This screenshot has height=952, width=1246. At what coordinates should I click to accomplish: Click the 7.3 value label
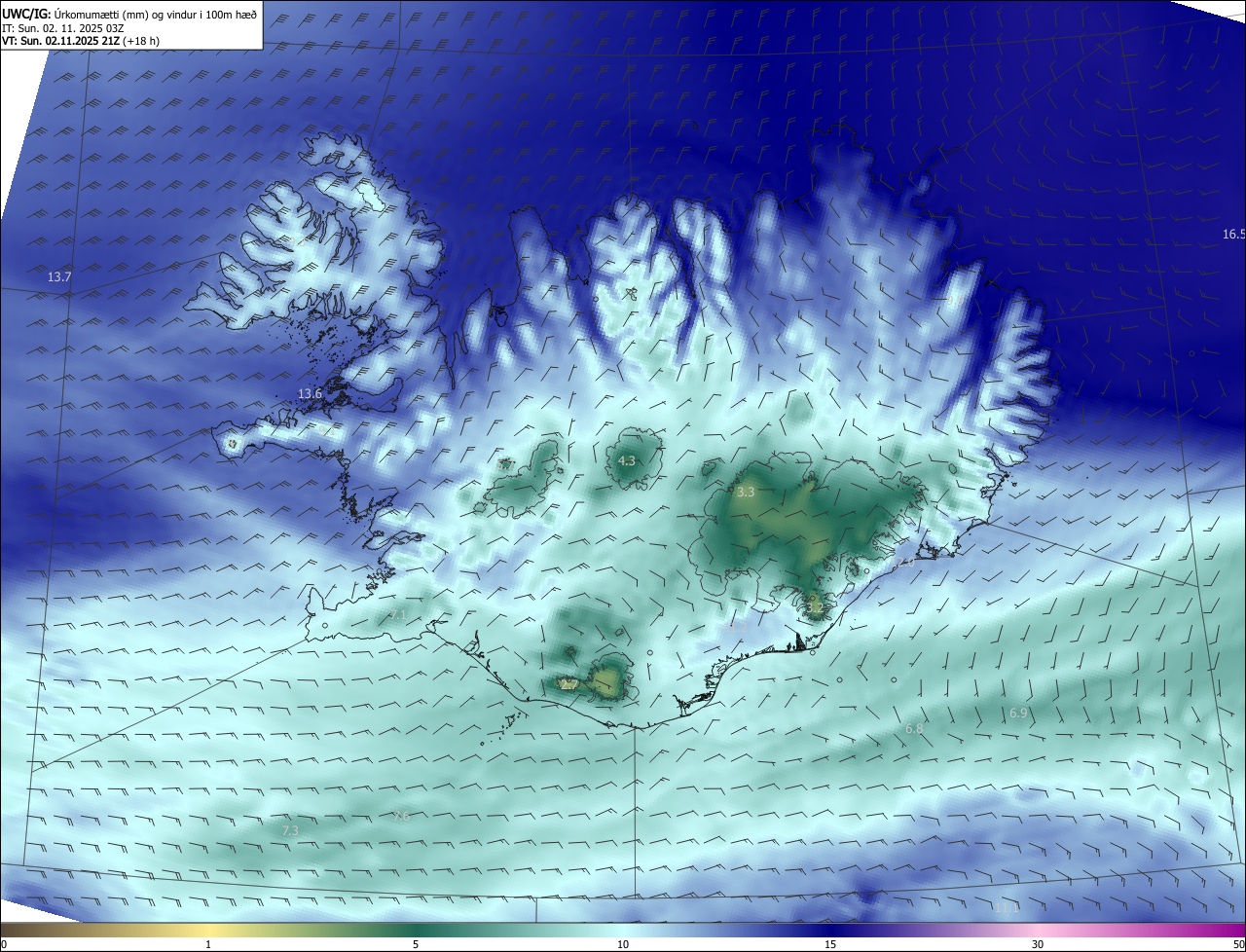coord(290,831)
